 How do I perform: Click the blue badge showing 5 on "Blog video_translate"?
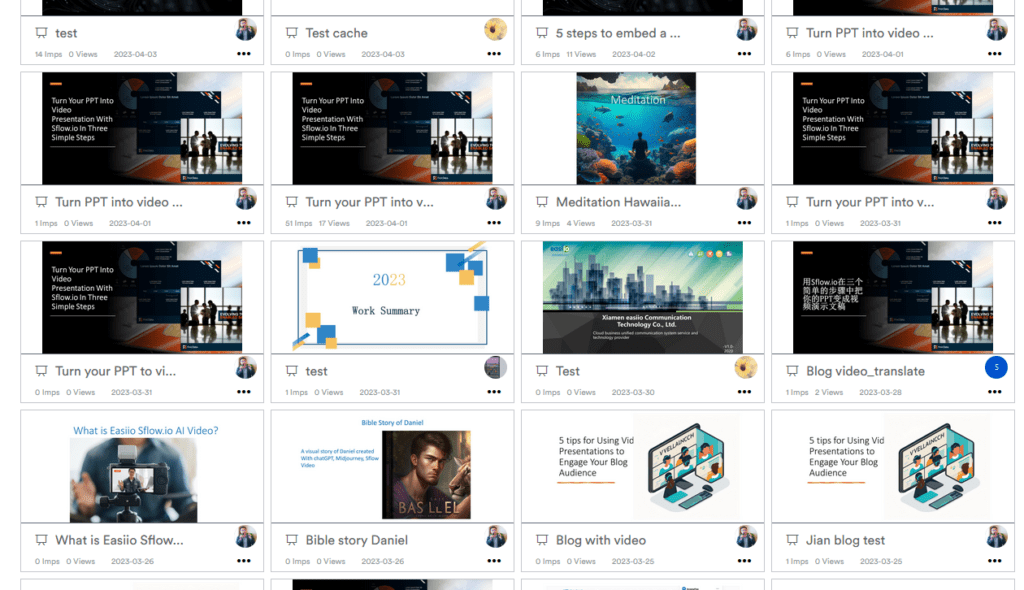pos(997,367)
